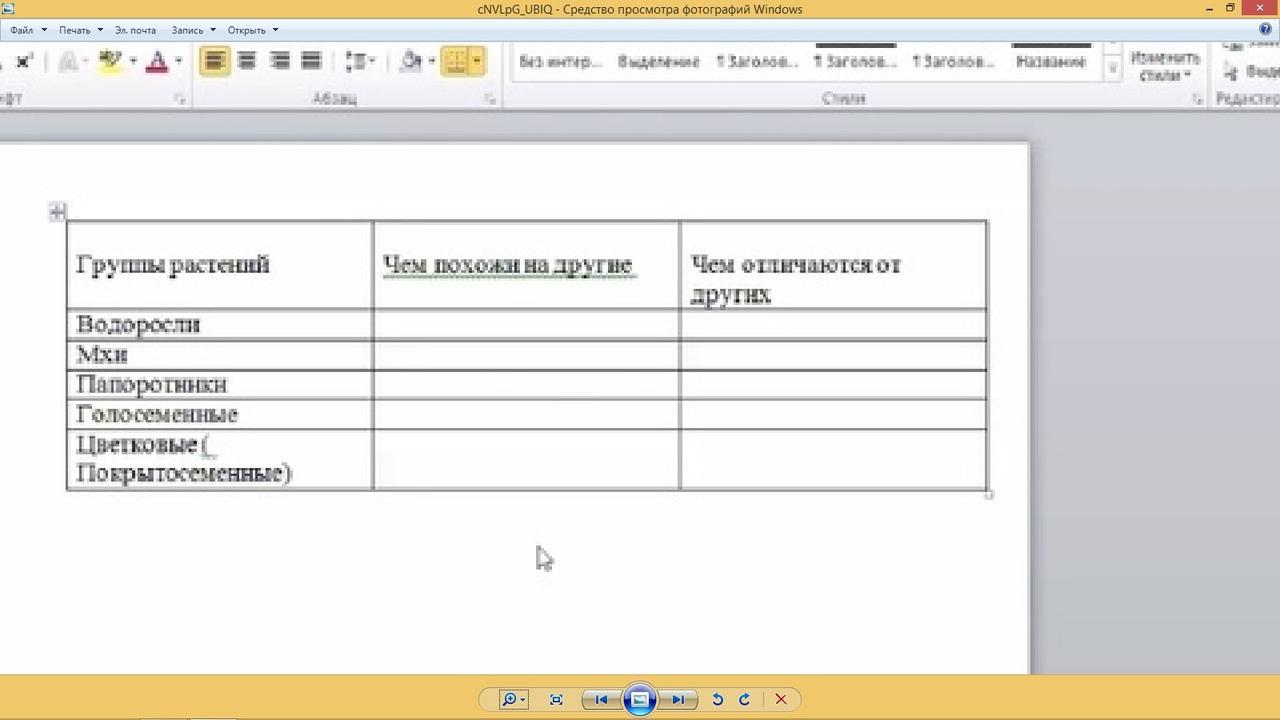
Task: Click the table move handle above the table
Action: [57, 211]
